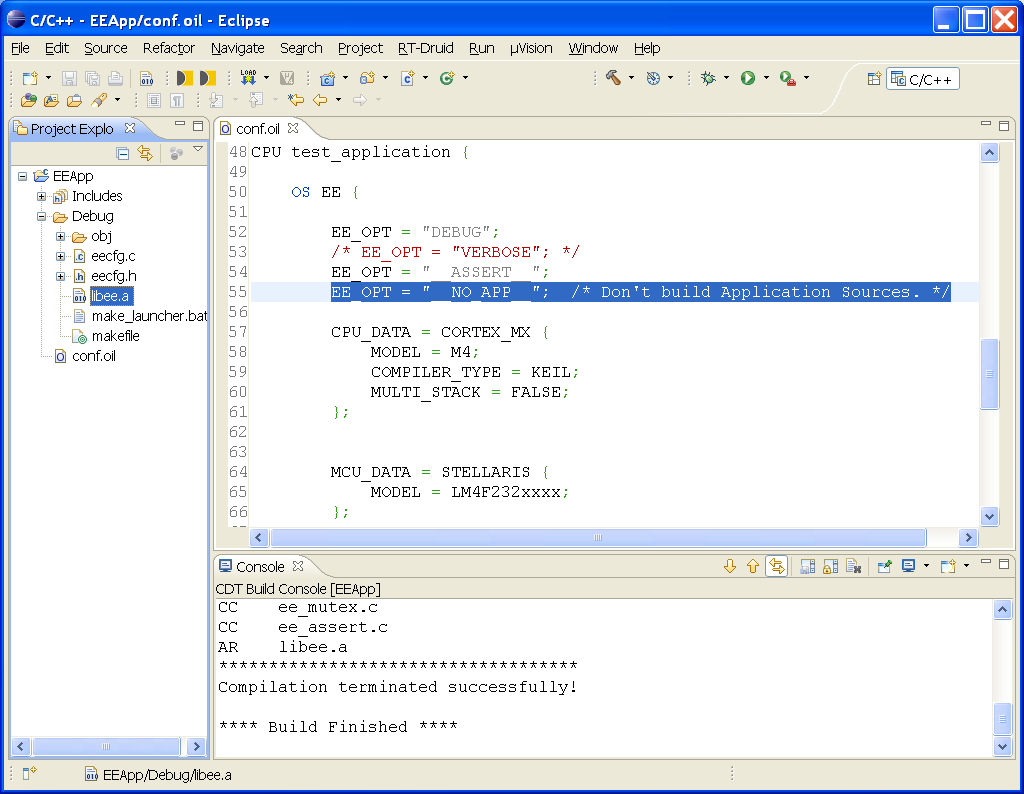Viewport: 1024px width, 794px height.
Task: Close the Console view tab
Action: click(298, 565)
